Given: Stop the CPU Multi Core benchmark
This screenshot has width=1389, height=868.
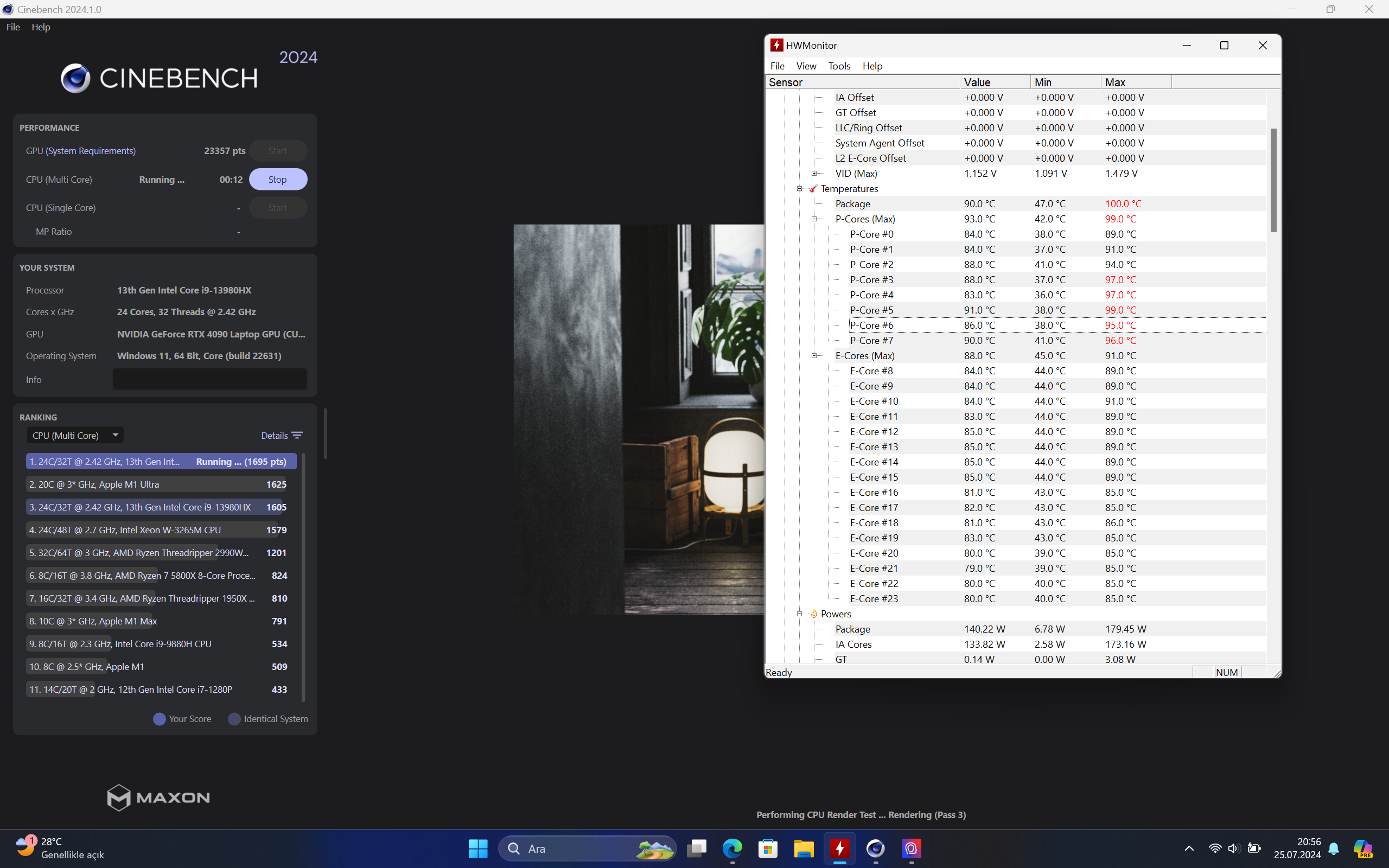Looking at the screenshot, I should coord(278,179).
